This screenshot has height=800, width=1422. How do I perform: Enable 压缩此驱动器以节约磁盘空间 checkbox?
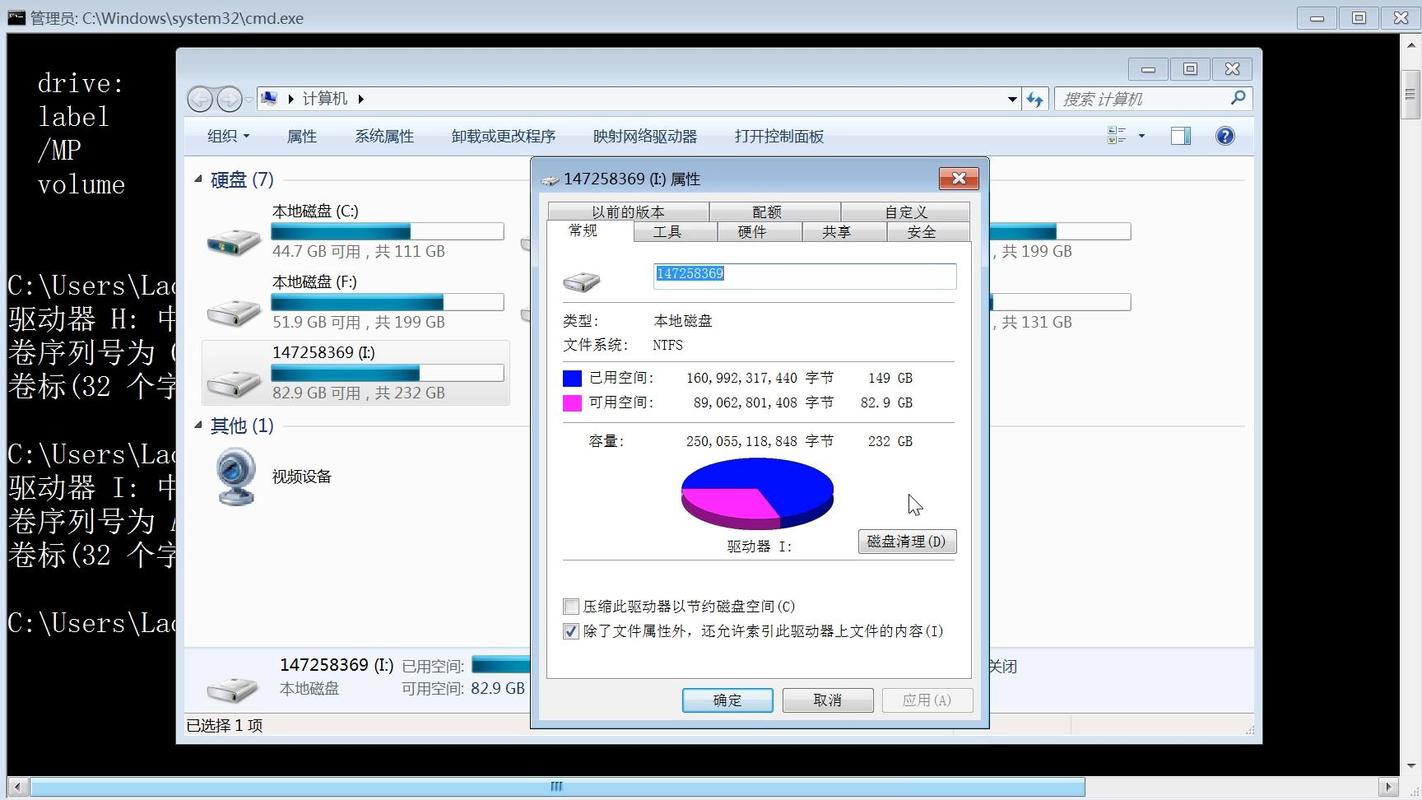(571, 606)
